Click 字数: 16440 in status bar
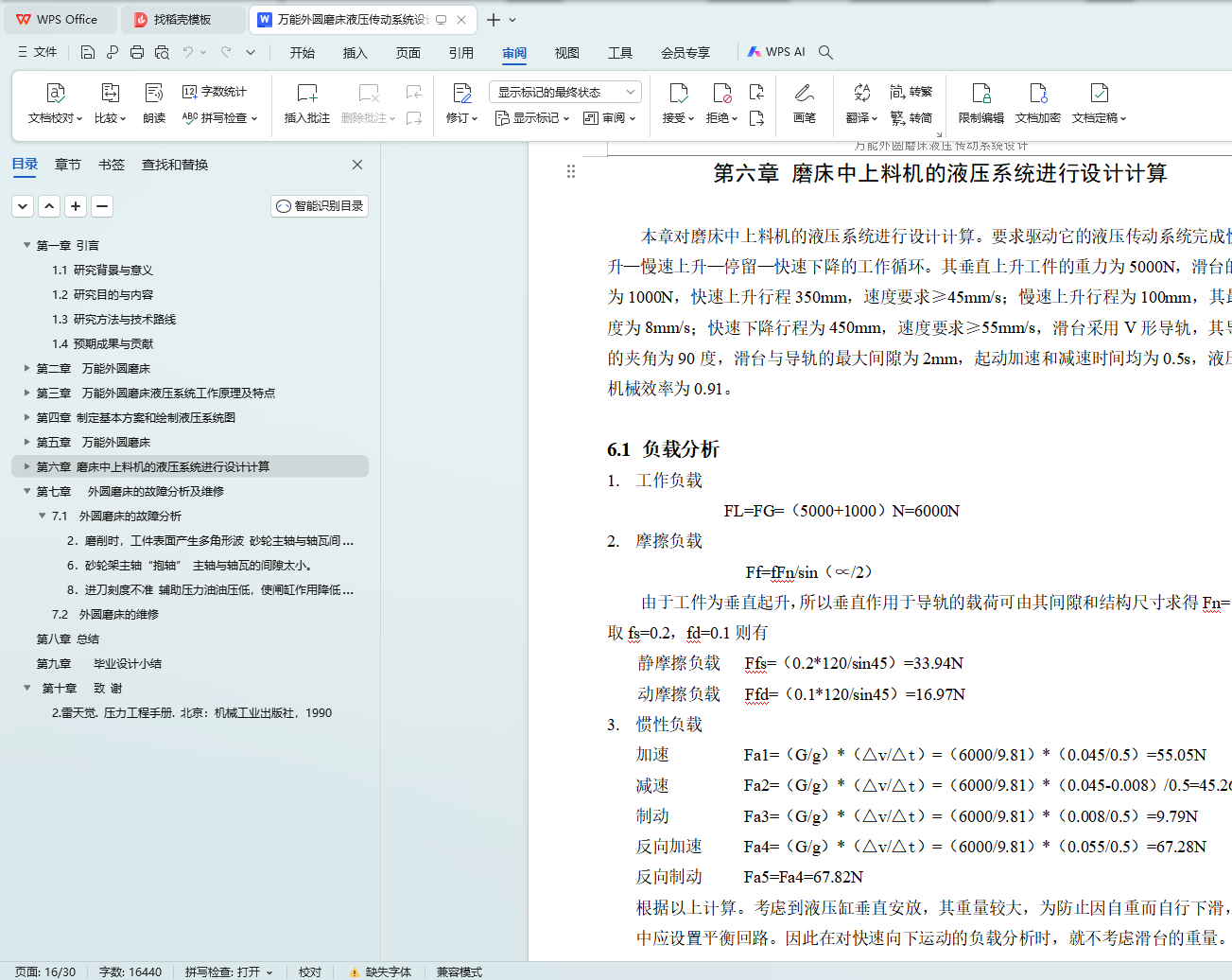The image size is (1232, 980). [130, 971]
